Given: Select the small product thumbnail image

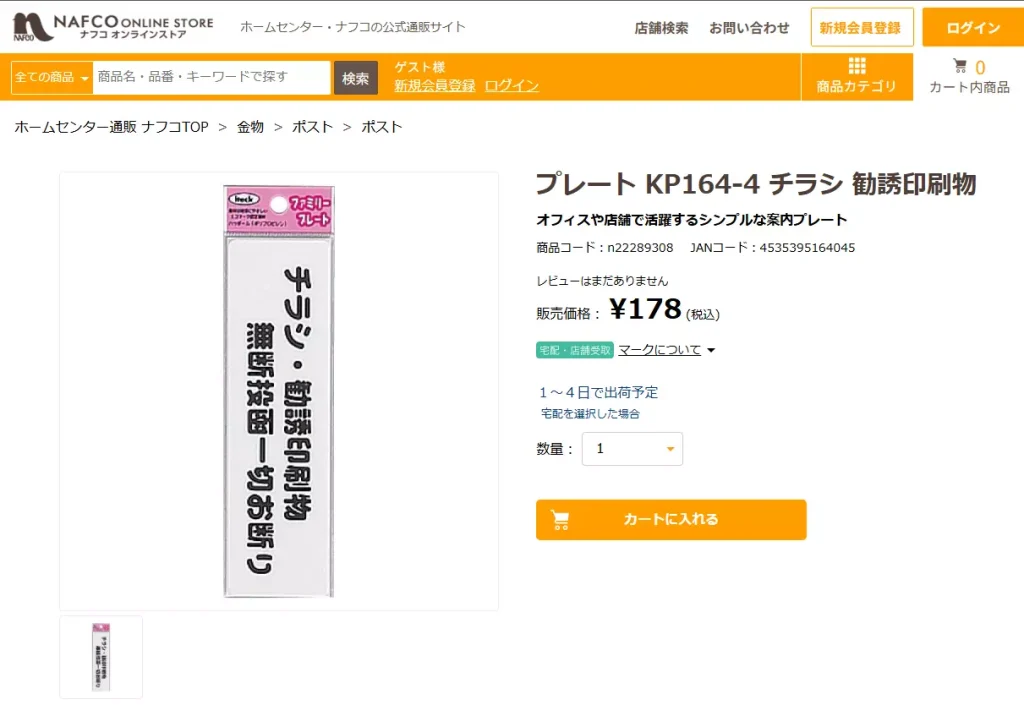Looking at the screenshot, I should [101, 656].
